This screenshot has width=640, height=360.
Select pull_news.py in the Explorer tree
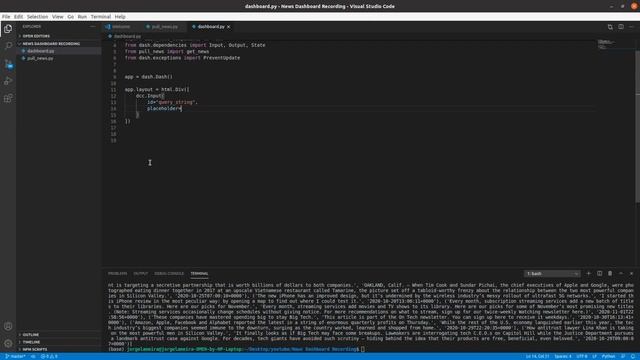(58, 58)
